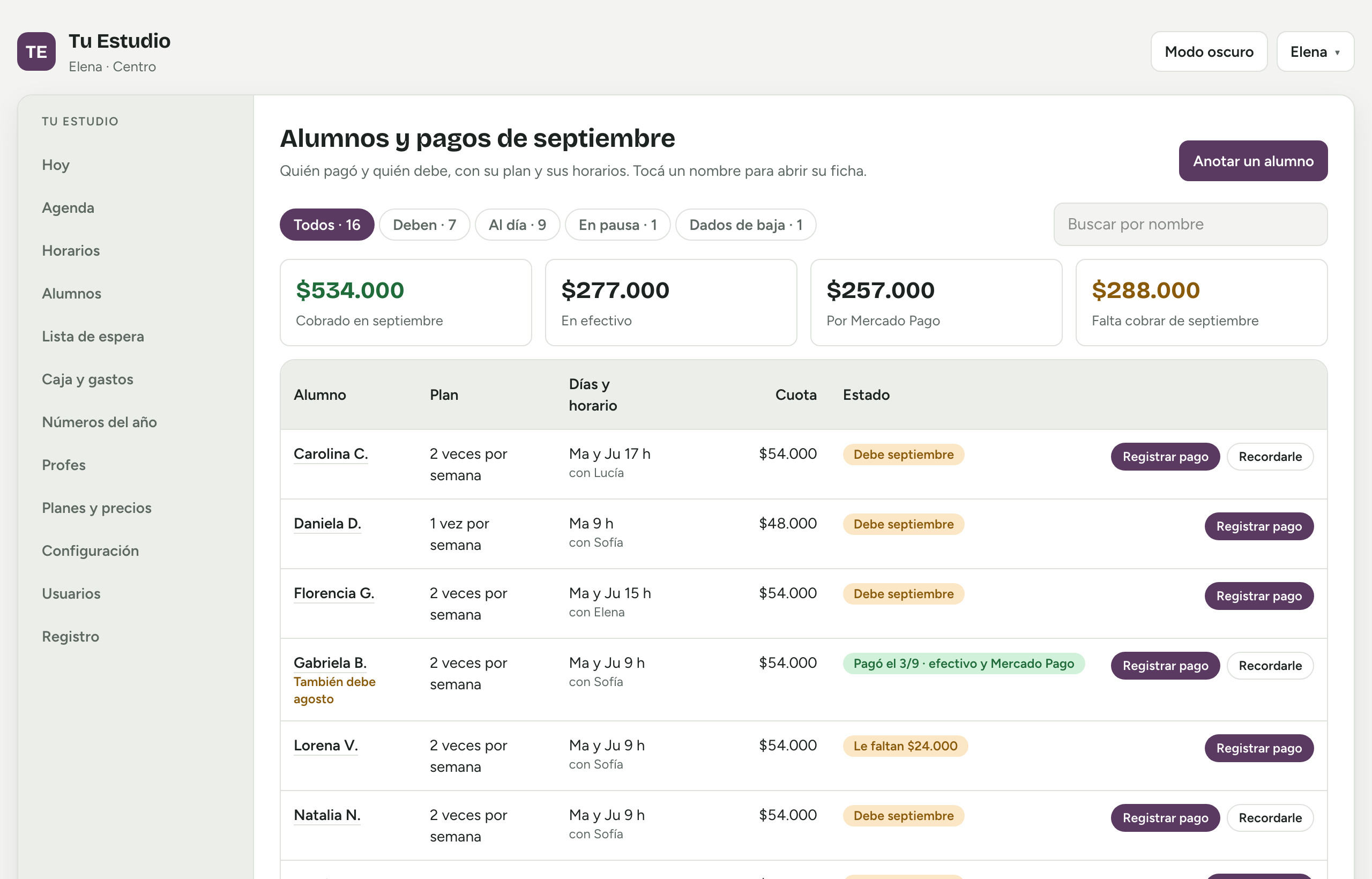Open Configuración in the sidebar
1372x879 pixels.
90,550
